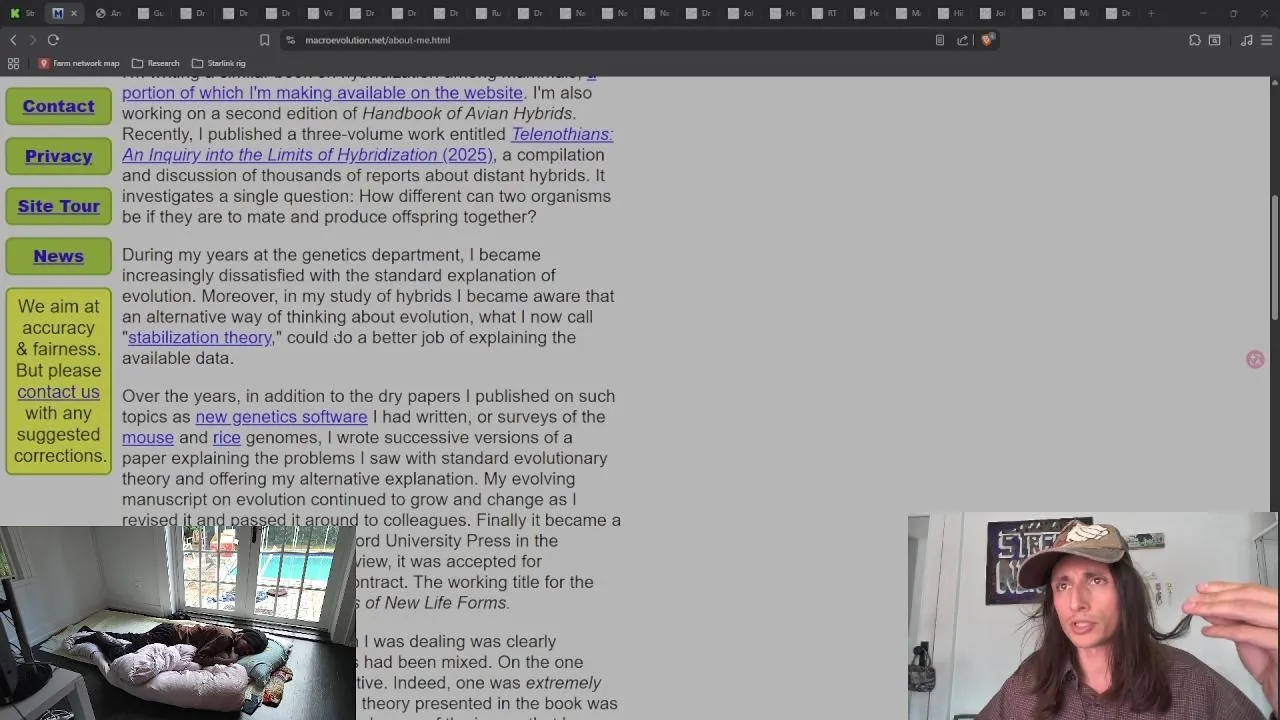This screenshot has height=720, width=1280.
Task: Close the active macroevolution tab
Action: (73, 13)
